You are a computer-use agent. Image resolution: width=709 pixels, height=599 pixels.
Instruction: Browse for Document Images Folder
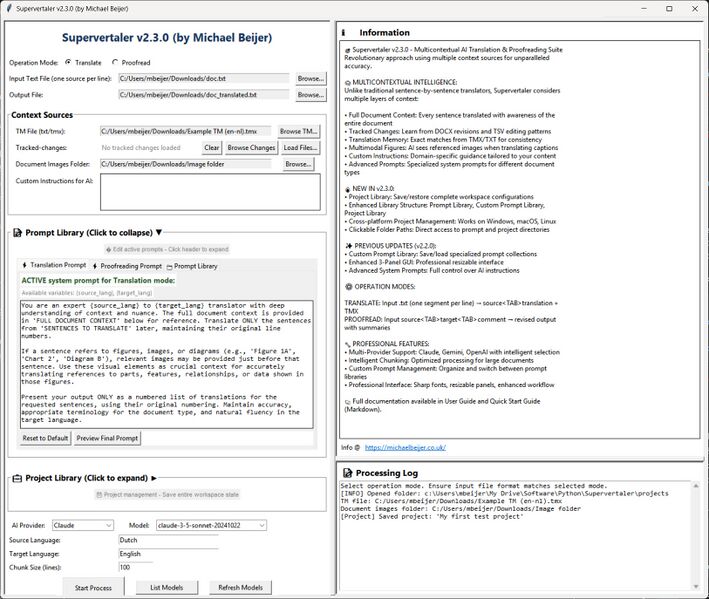pyautogui.click(x=298, y=164)
